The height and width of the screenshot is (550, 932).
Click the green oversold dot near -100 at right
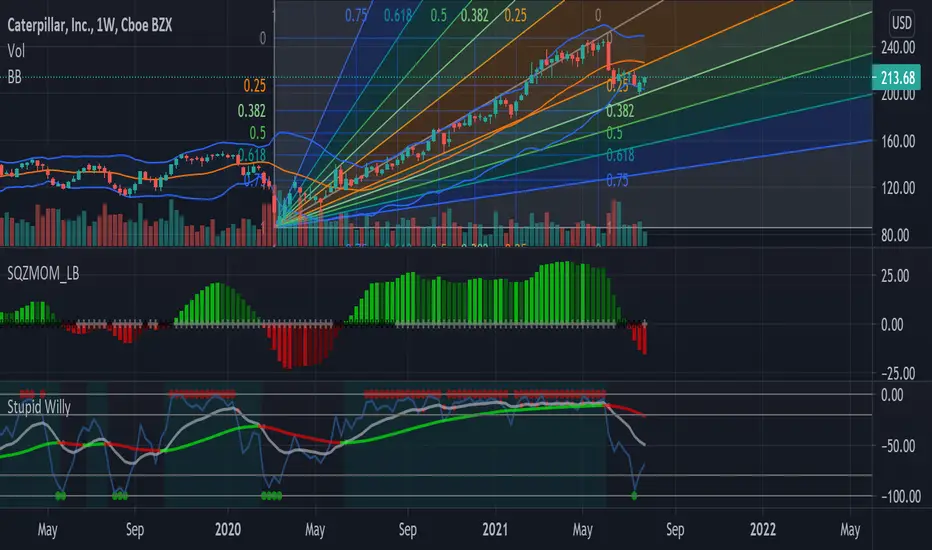[x=634, y=495]
